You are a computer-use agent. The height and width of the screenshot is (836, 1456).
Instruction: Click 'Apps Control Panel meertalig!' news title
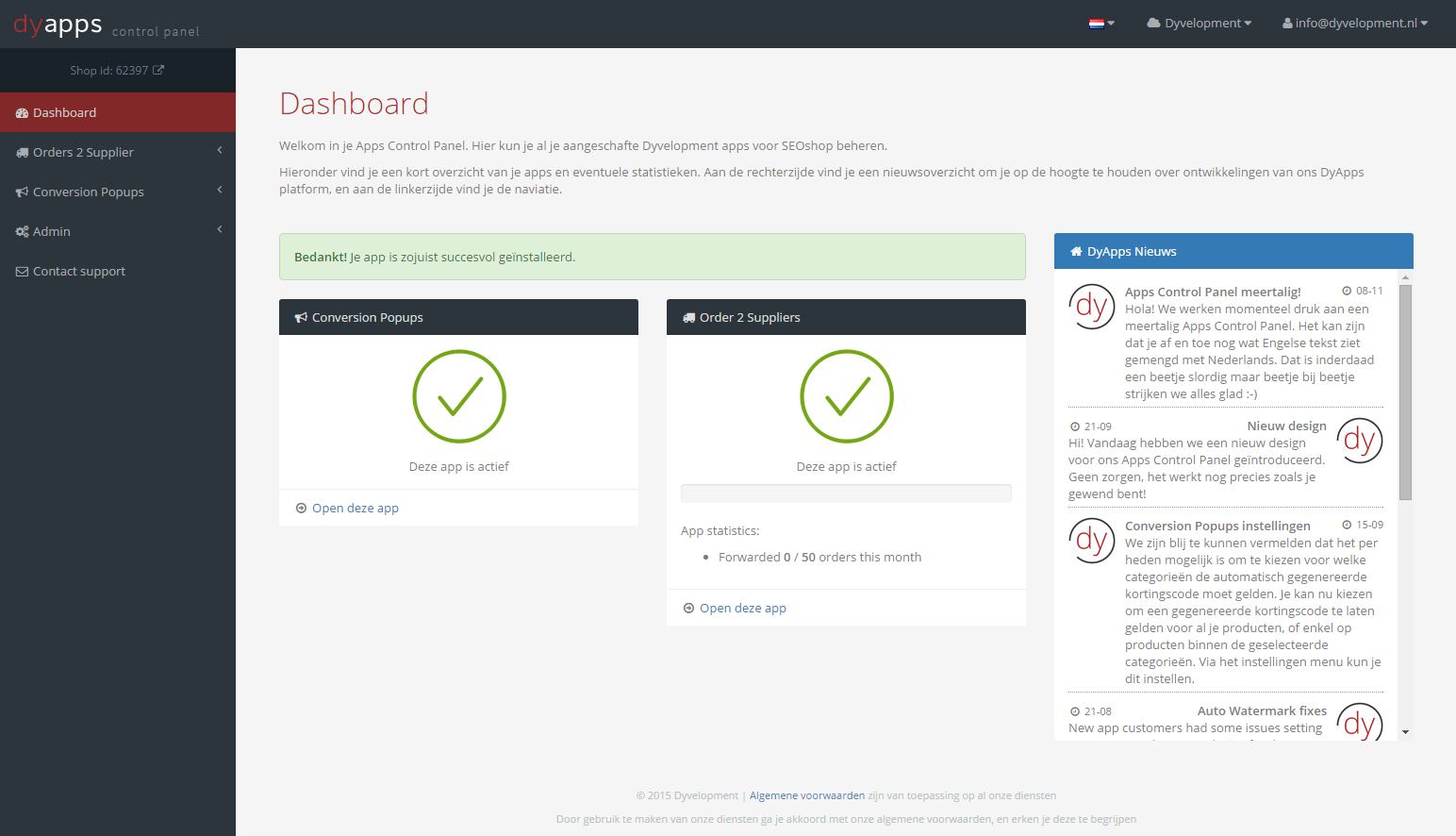[x=1213, y=293]
